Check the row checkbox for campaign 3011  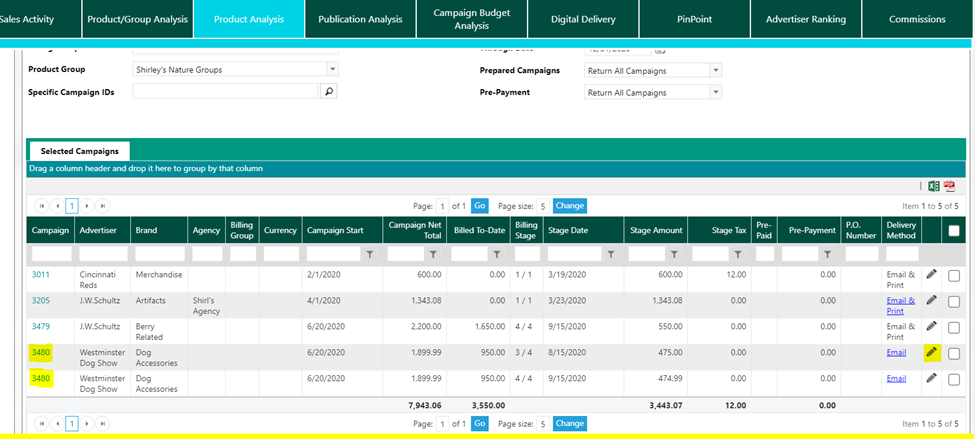coord(954,275)
